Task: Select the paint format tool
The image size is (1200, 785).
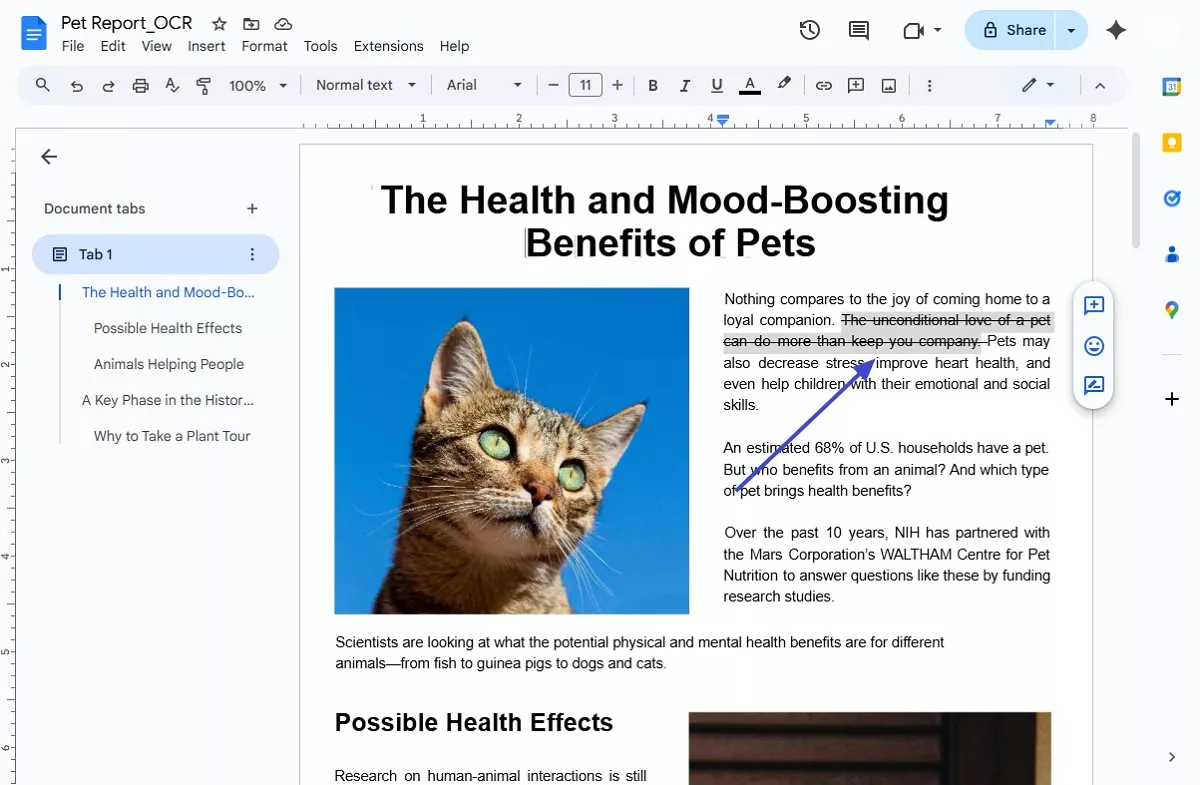Action: click(203, 85)
